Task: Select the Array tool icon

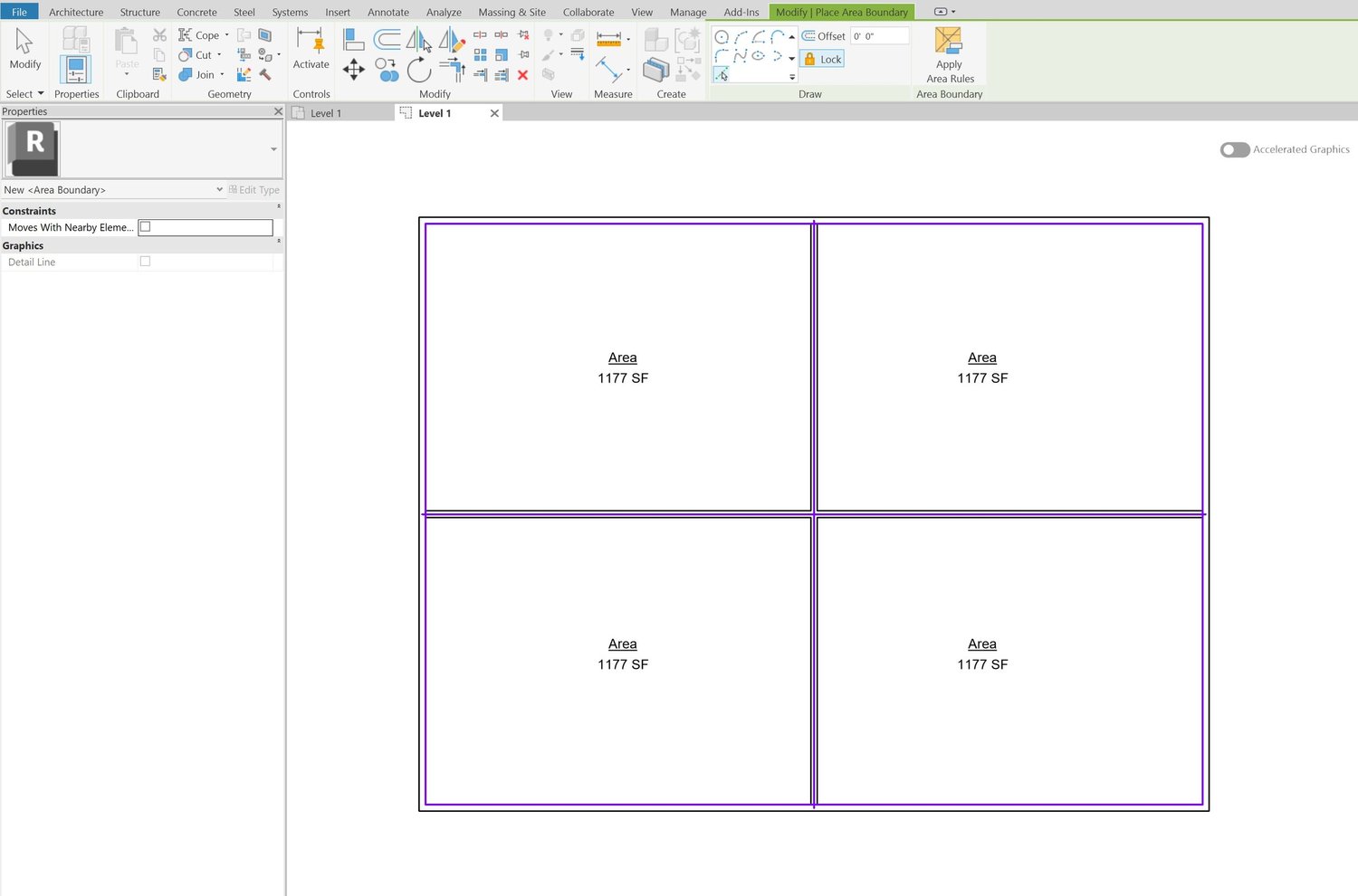Action: pyautogui.click(x=480, y=55)
